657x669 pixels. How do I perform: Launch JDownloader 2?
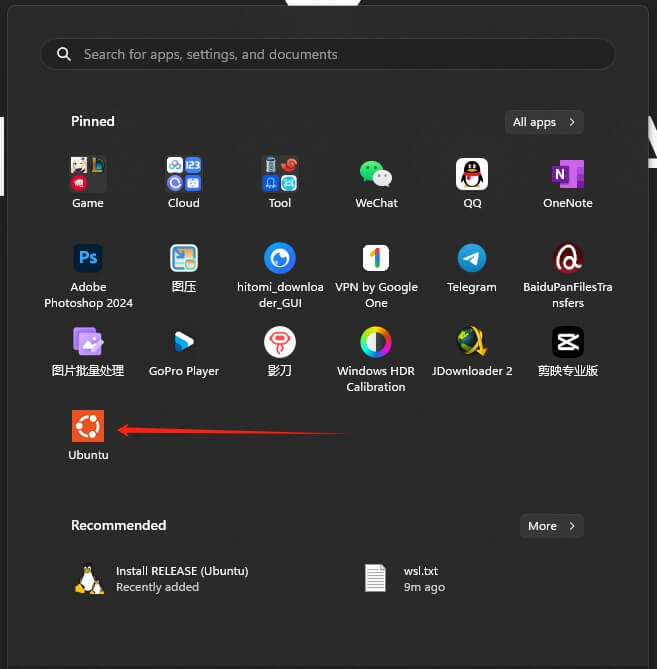coord(472,352)
